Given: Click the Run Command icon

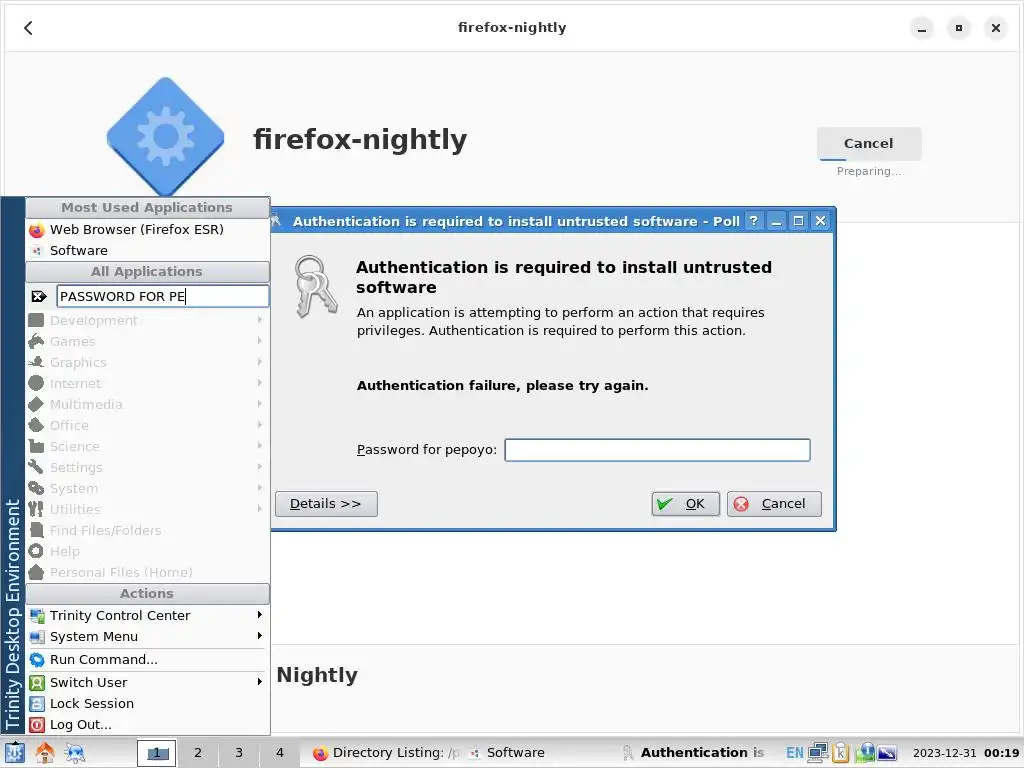Looking at the screenshot, I should tap(37, 660).
